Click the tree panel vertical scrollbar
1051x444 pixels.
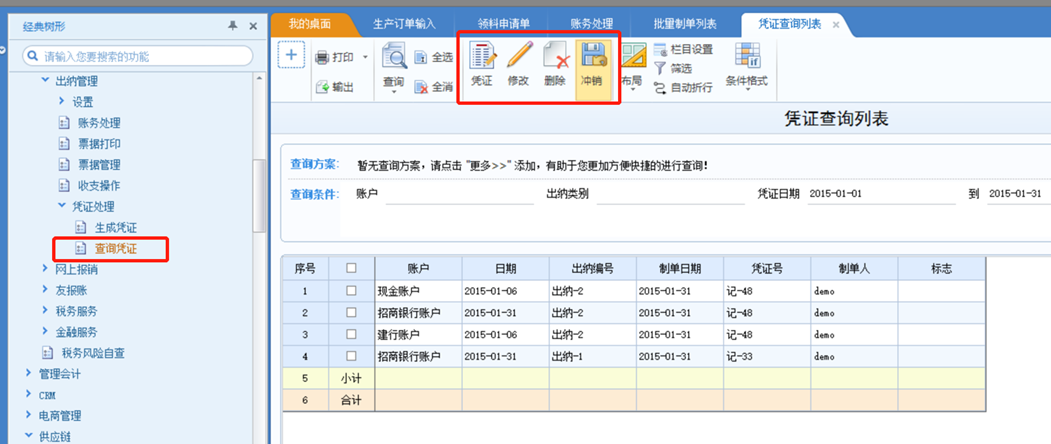coord(259,195)
